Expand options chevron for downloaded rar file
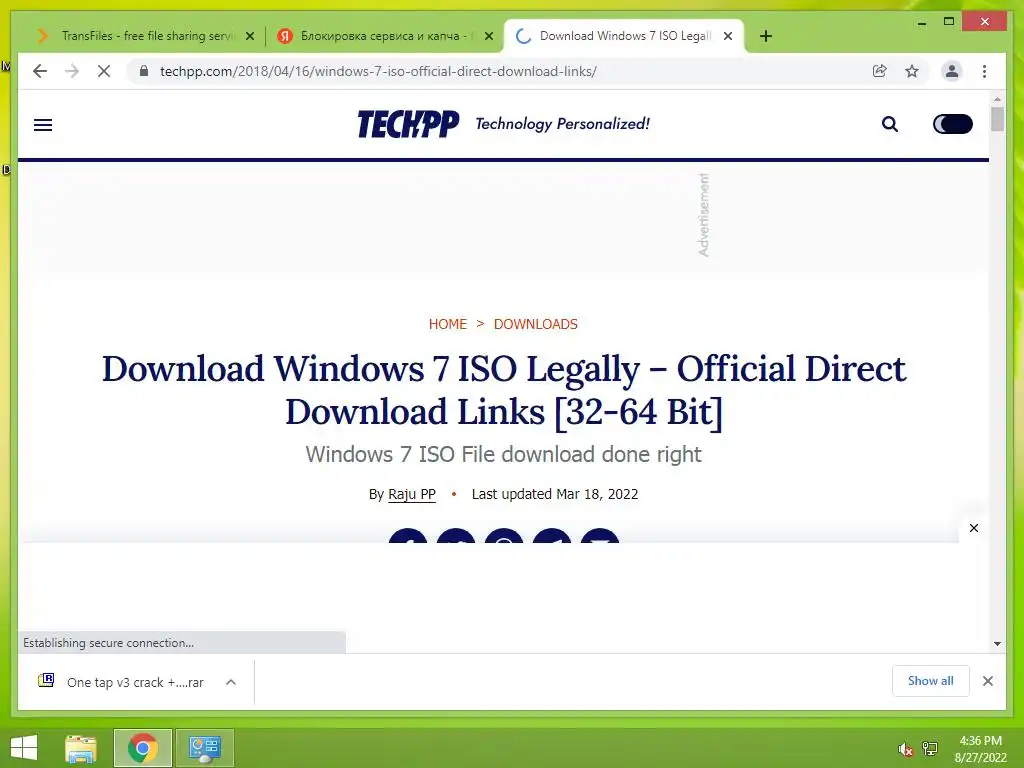 (231, 682)
